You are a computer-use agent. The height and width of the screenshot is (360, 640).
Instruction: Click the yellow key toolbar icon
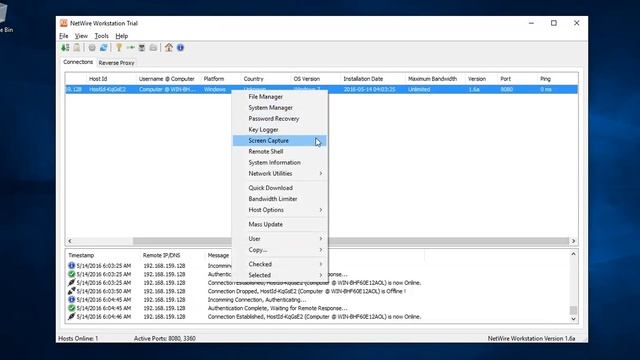pyautogui.click(x=119, y=48)
